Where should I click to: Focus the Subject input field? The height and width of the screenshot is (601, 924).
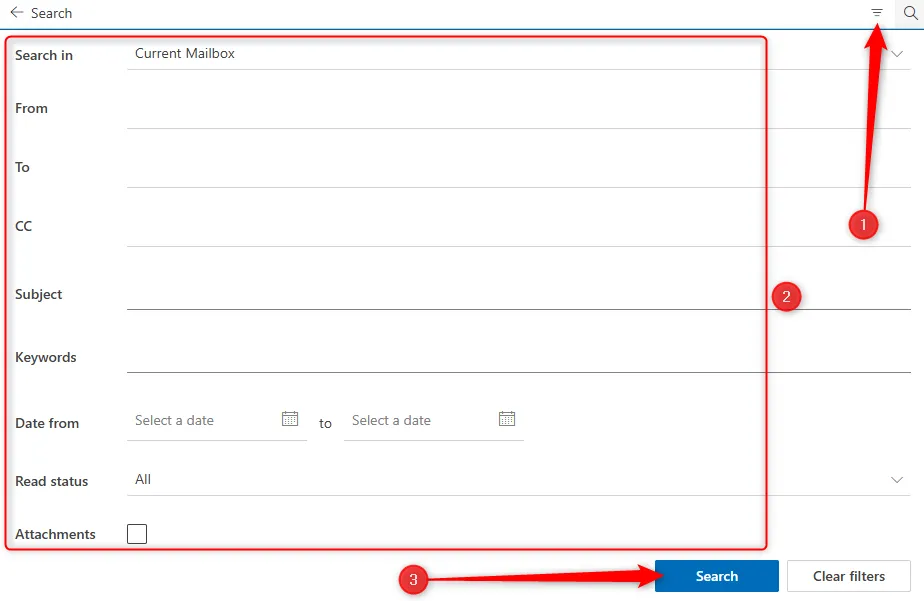[519, 293]
